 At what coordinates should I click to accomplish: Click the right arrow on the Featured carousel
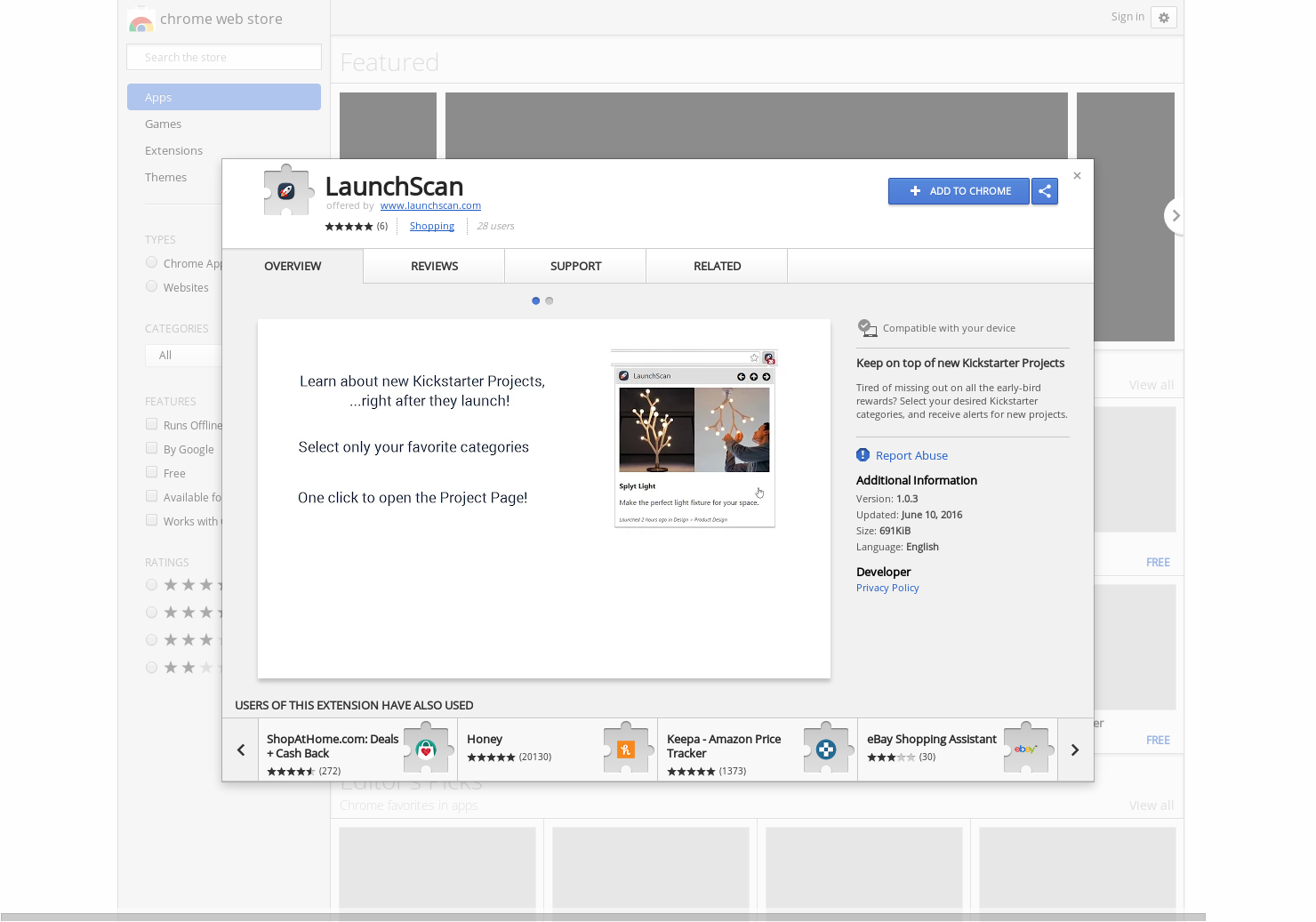(x=1176, y=215)
